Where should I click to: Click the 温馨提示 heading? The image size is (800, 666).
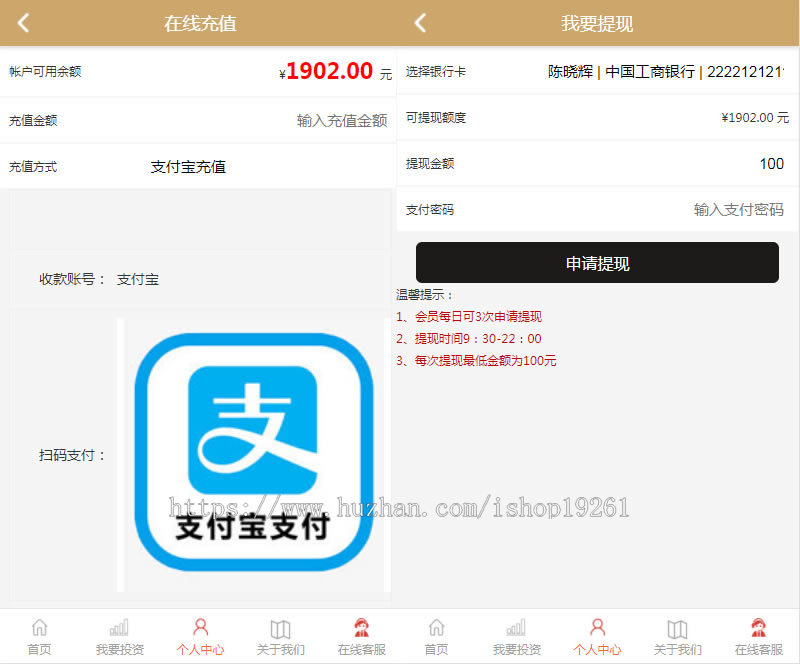(424, 294)
